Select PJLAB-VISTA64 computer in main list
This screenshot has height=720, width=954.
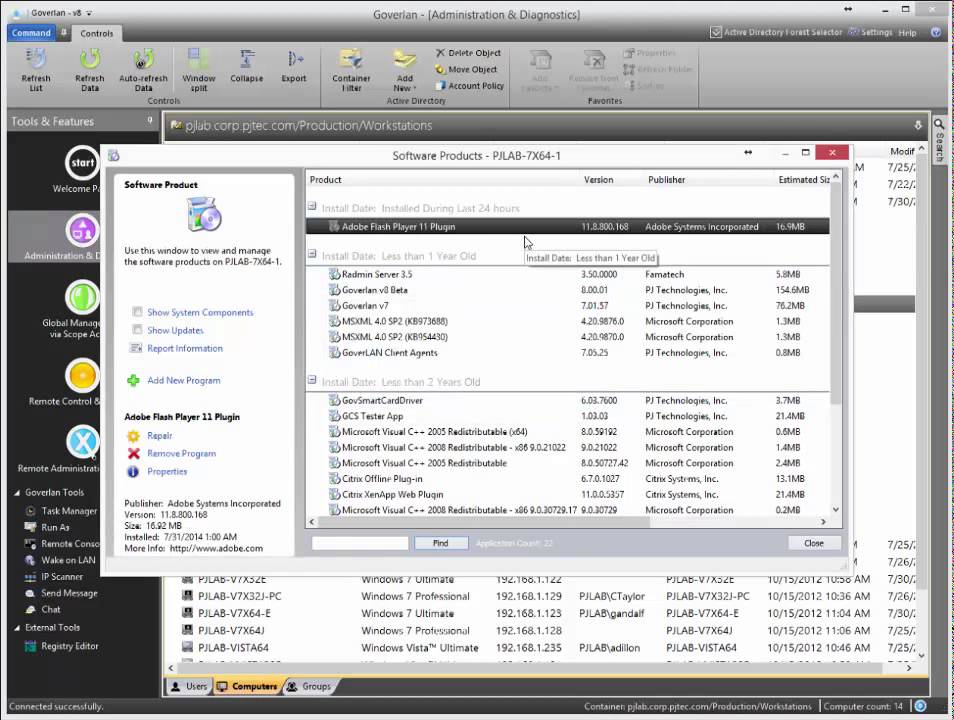pyautogui.click(x=234, y=648)
